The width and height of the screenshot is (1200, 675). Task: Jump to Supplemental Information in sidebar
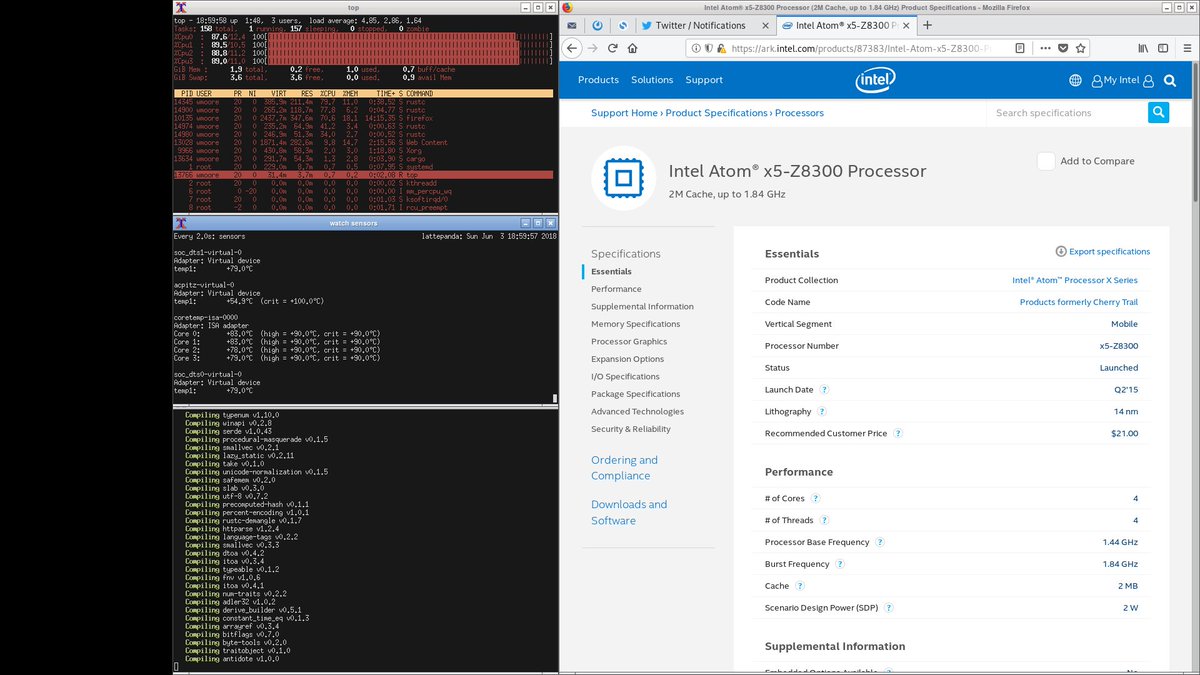(642, 306)
